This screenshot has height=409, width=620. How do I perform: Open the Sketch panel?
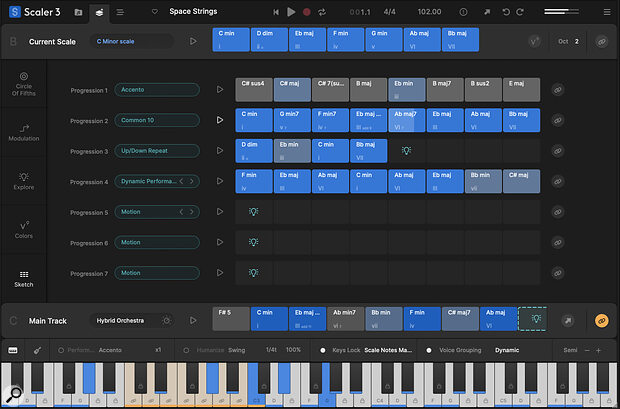[x=24, y=279]
